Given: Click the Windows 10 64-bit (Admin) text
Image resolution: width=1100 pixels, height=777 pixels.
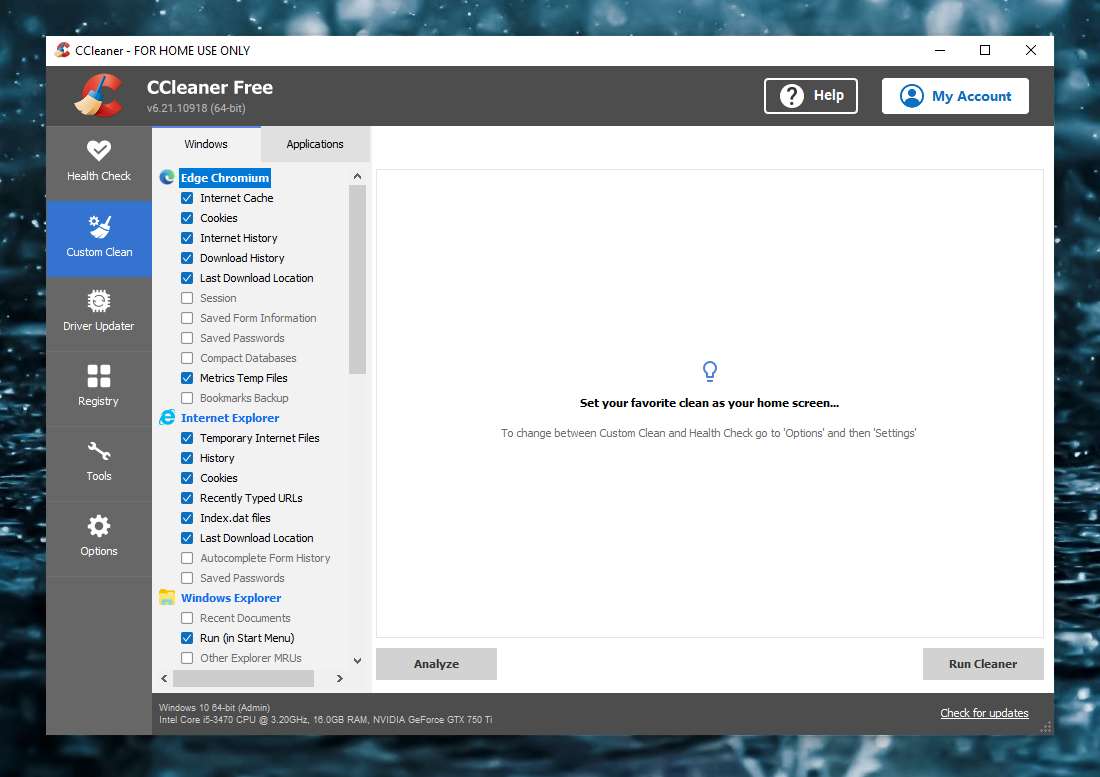Looking at the screenshot, I should 215,708.
